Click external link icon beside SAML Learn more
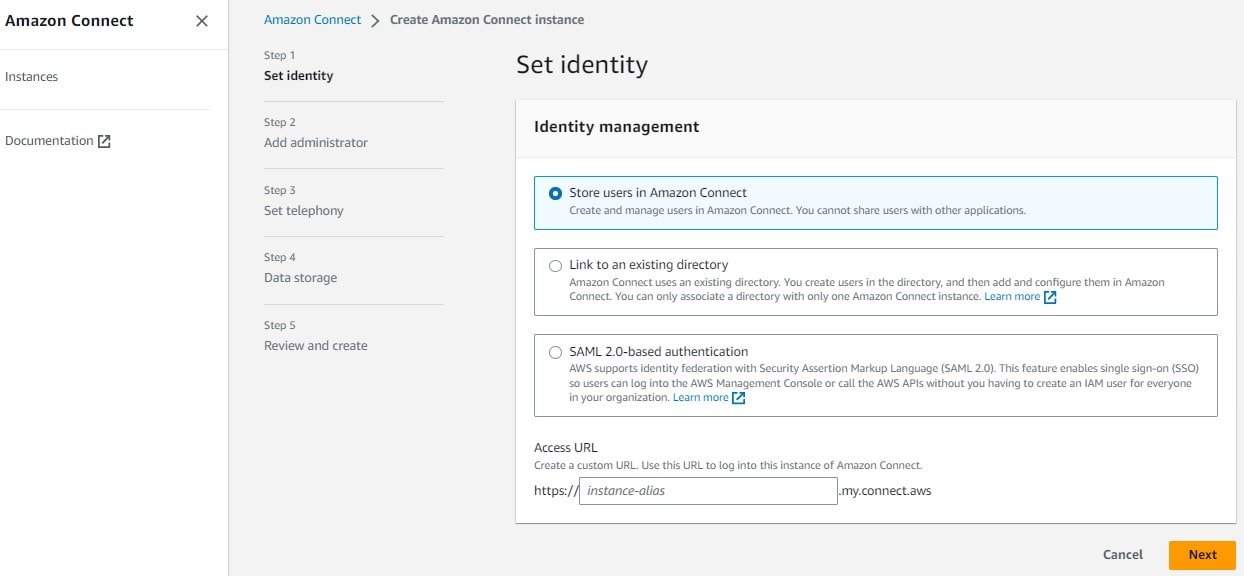The image size is (1244, 576). click(x=737, y=397)
